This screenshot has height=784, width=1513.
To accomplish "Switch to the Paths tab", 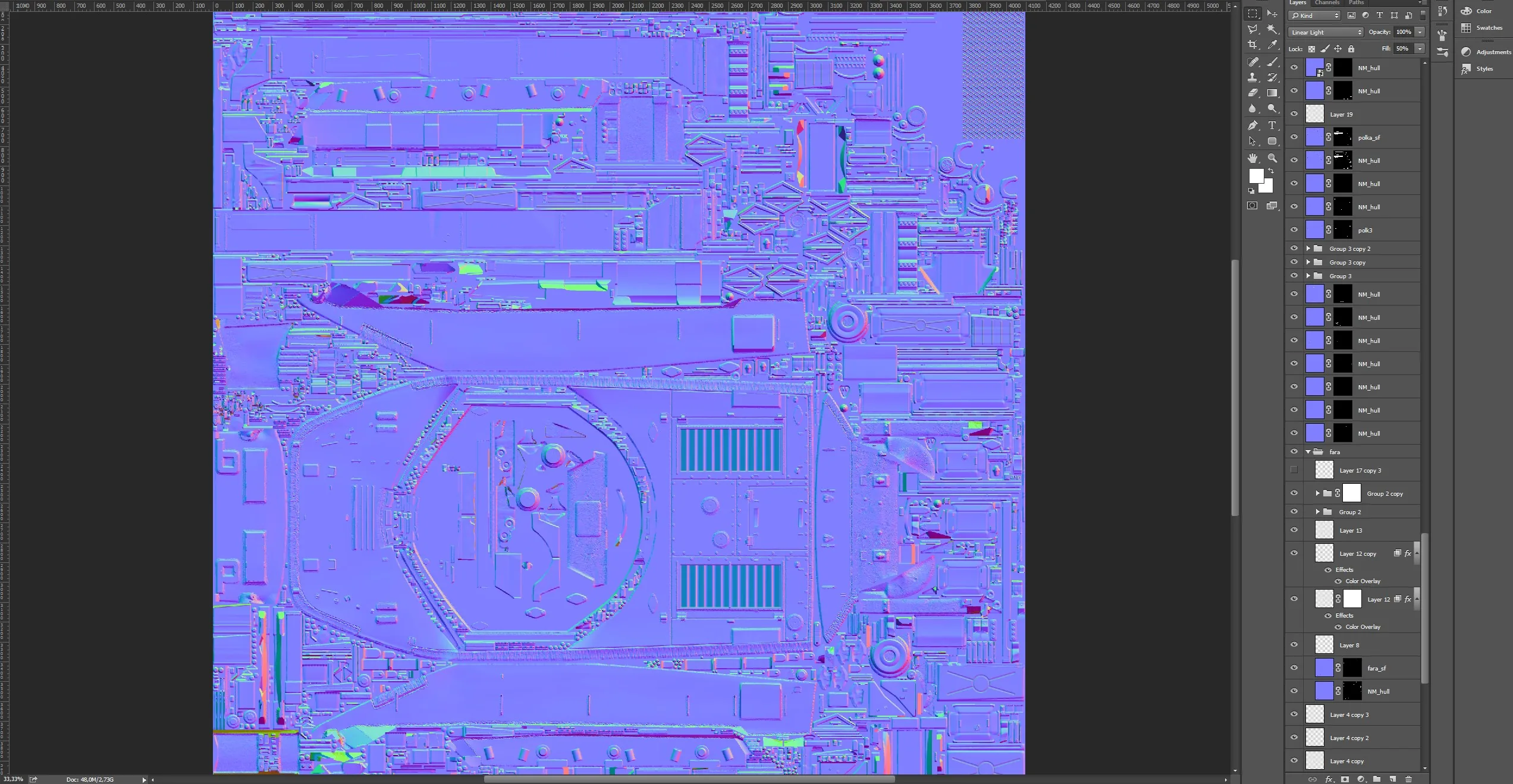I will click(x=1357, y=2).
